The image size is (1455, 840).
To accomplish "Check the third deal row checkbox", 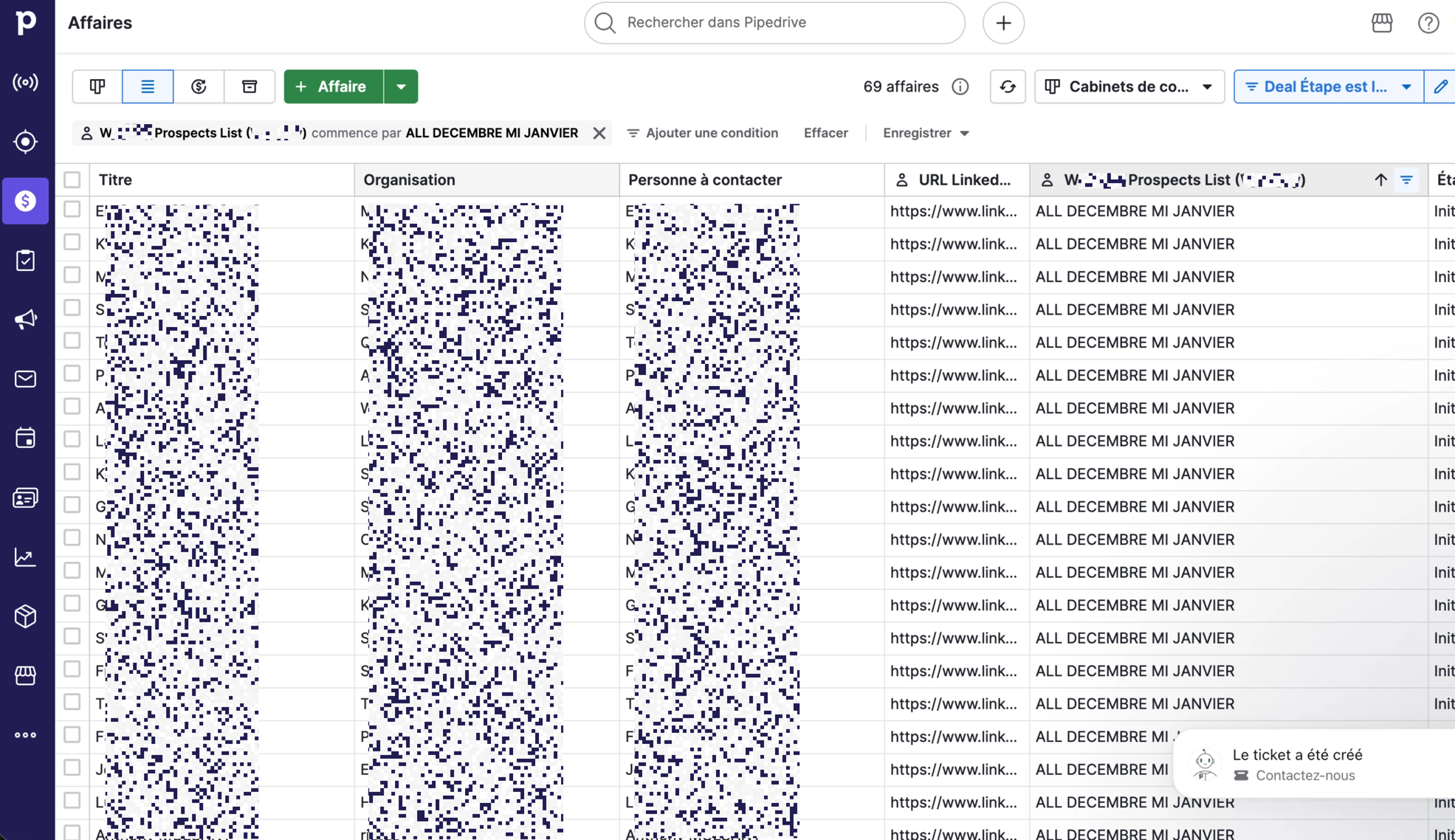I will 72,275.
